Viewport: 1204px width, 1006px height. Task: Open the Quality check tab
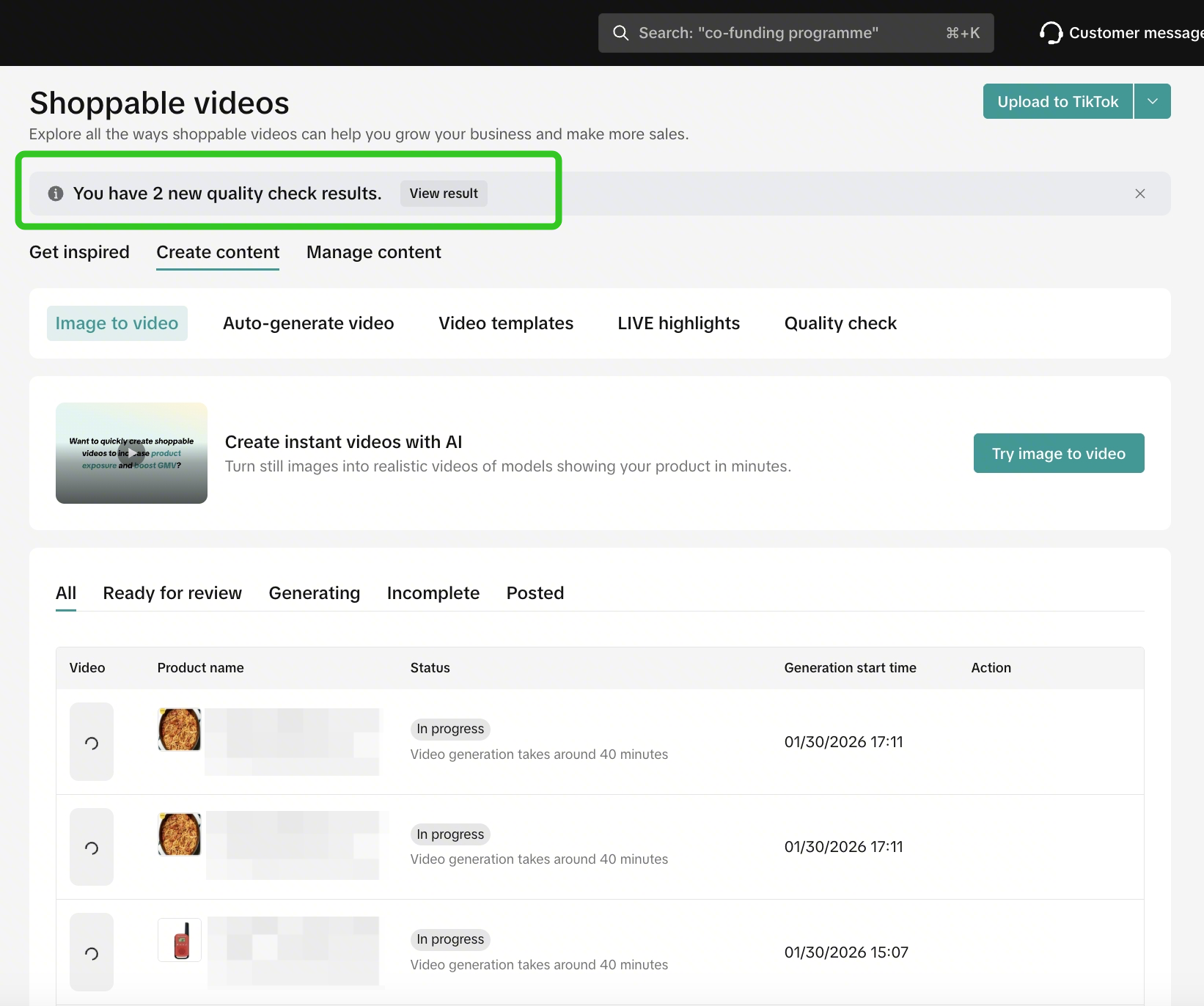tap(840, 323)
